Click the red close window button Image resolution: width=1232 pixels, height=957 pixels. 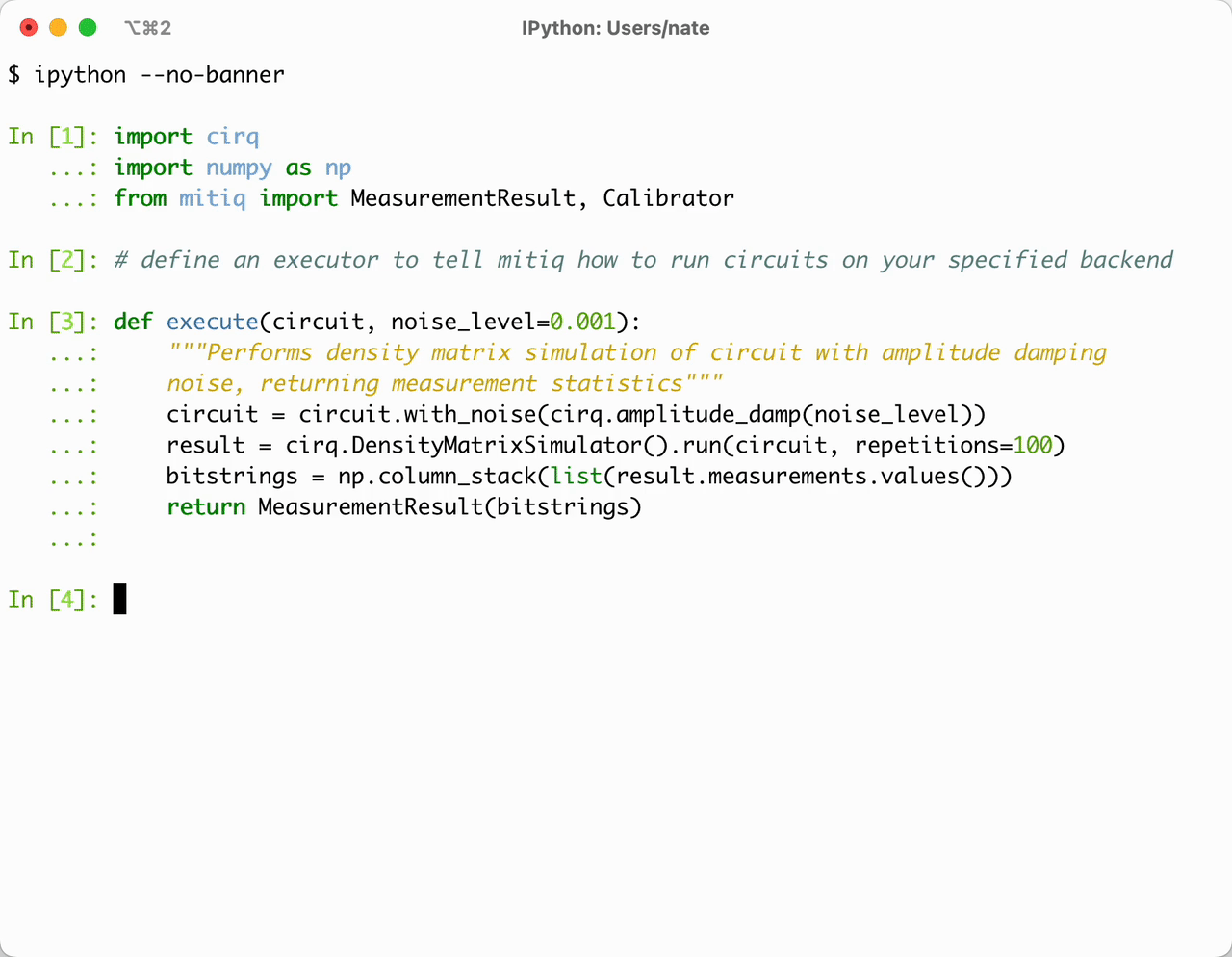pyautogui.click(x=29, y=27)
